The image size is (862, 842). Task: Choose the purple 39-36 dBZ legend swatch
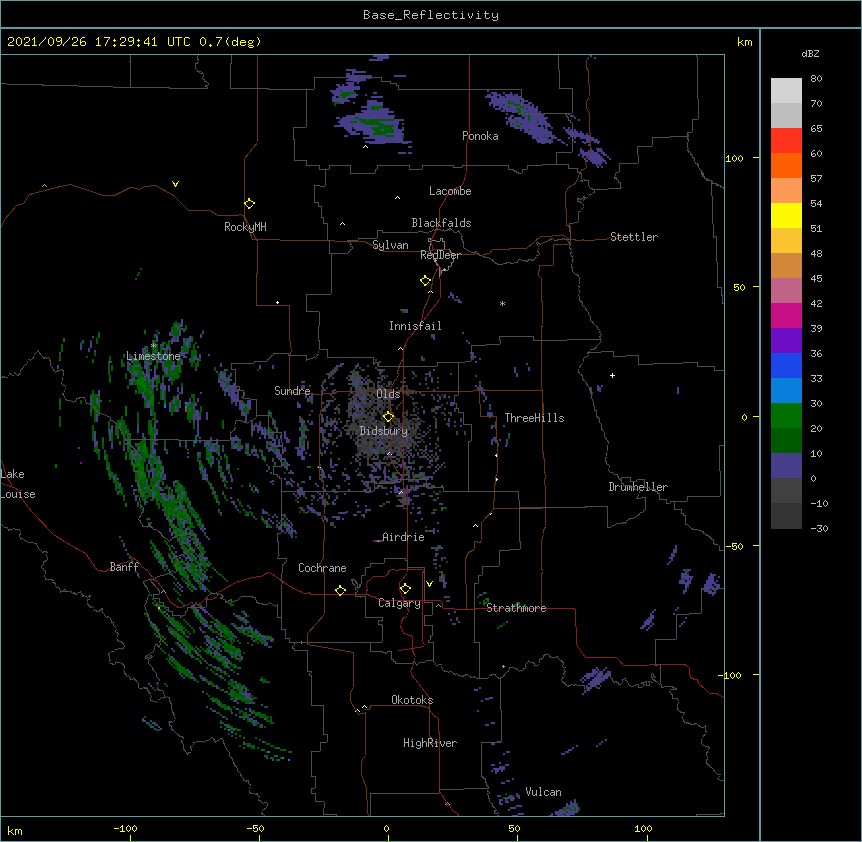pos(786,341)
